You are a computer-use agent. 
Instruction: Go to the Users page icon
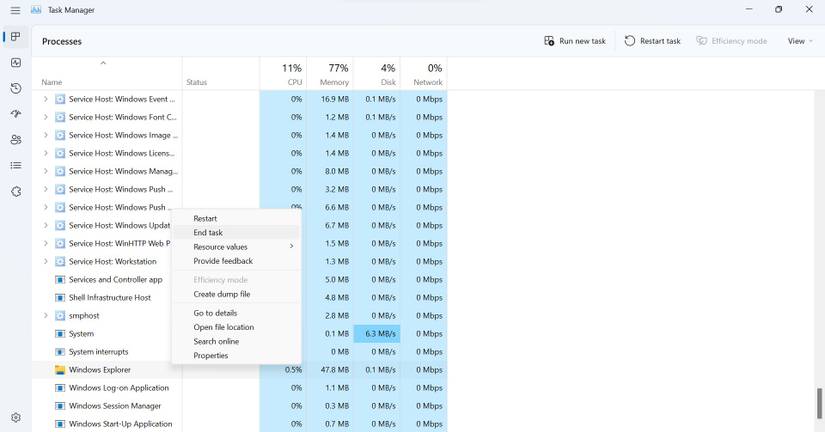15,140
